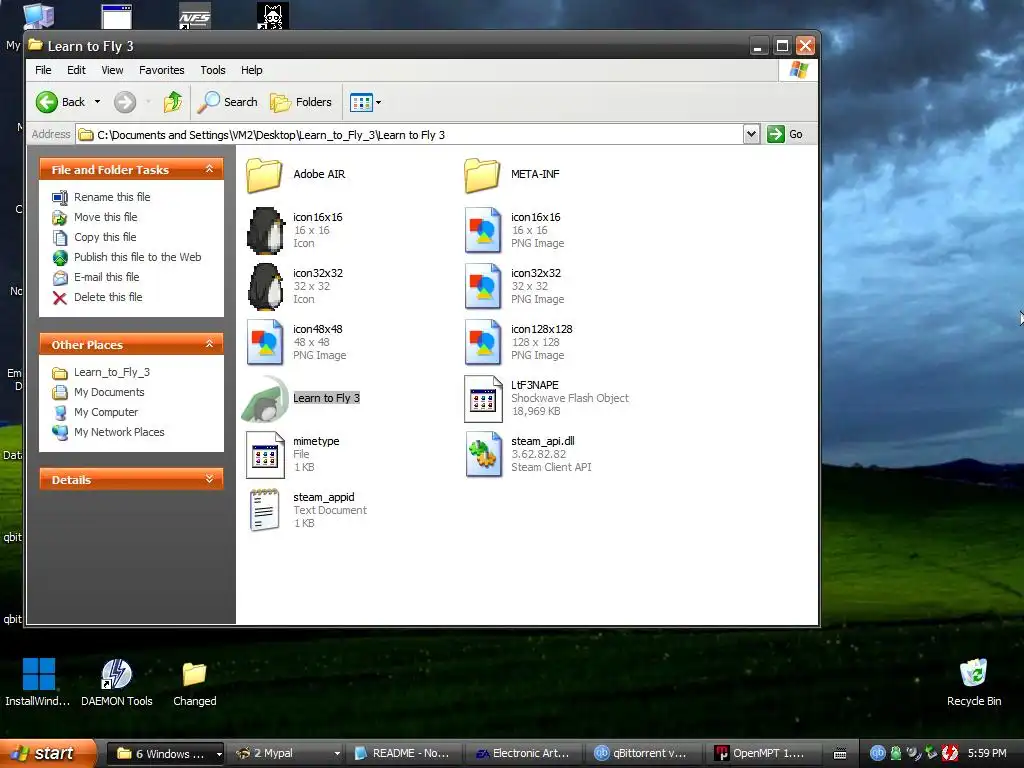Click E-mail this file link
The image size is (1024, 768).
click(x=106, y=277)
